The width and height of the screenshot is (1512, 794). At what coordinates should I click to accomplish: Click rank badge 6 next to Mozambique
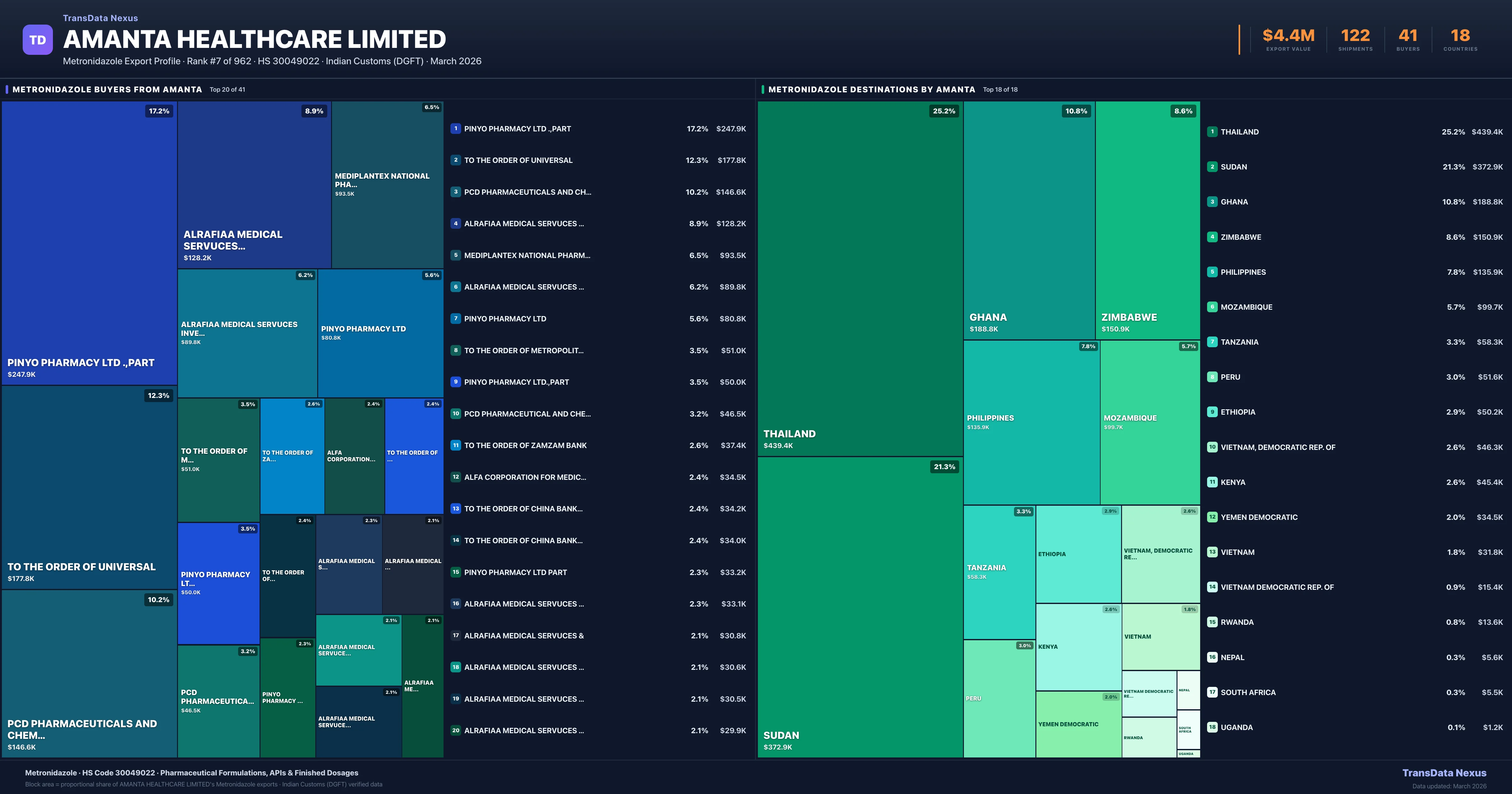tap(1212, 307)
